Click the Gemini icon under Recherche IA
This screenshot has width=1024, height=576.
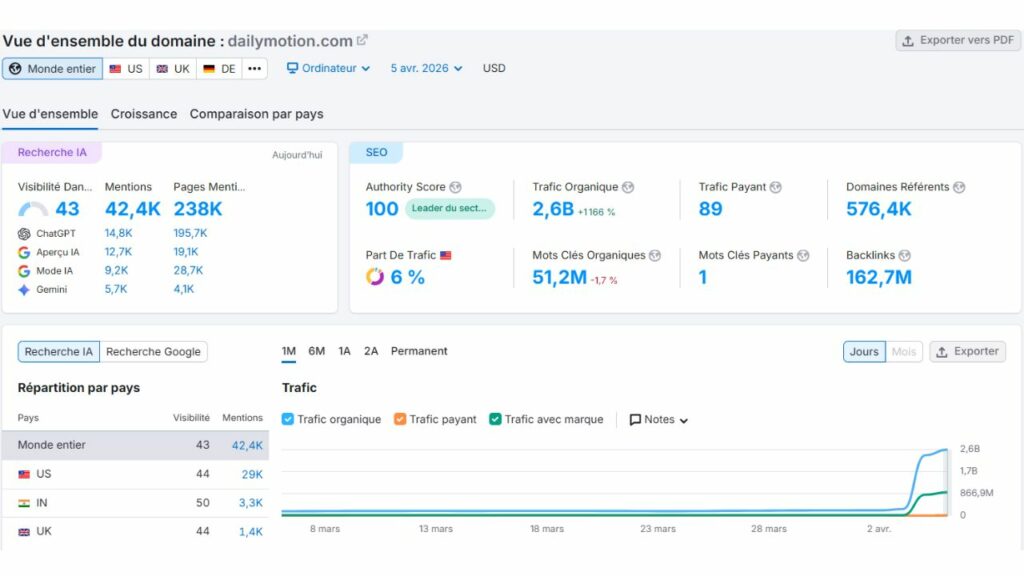pyautogui.click(x=23, y=288)
